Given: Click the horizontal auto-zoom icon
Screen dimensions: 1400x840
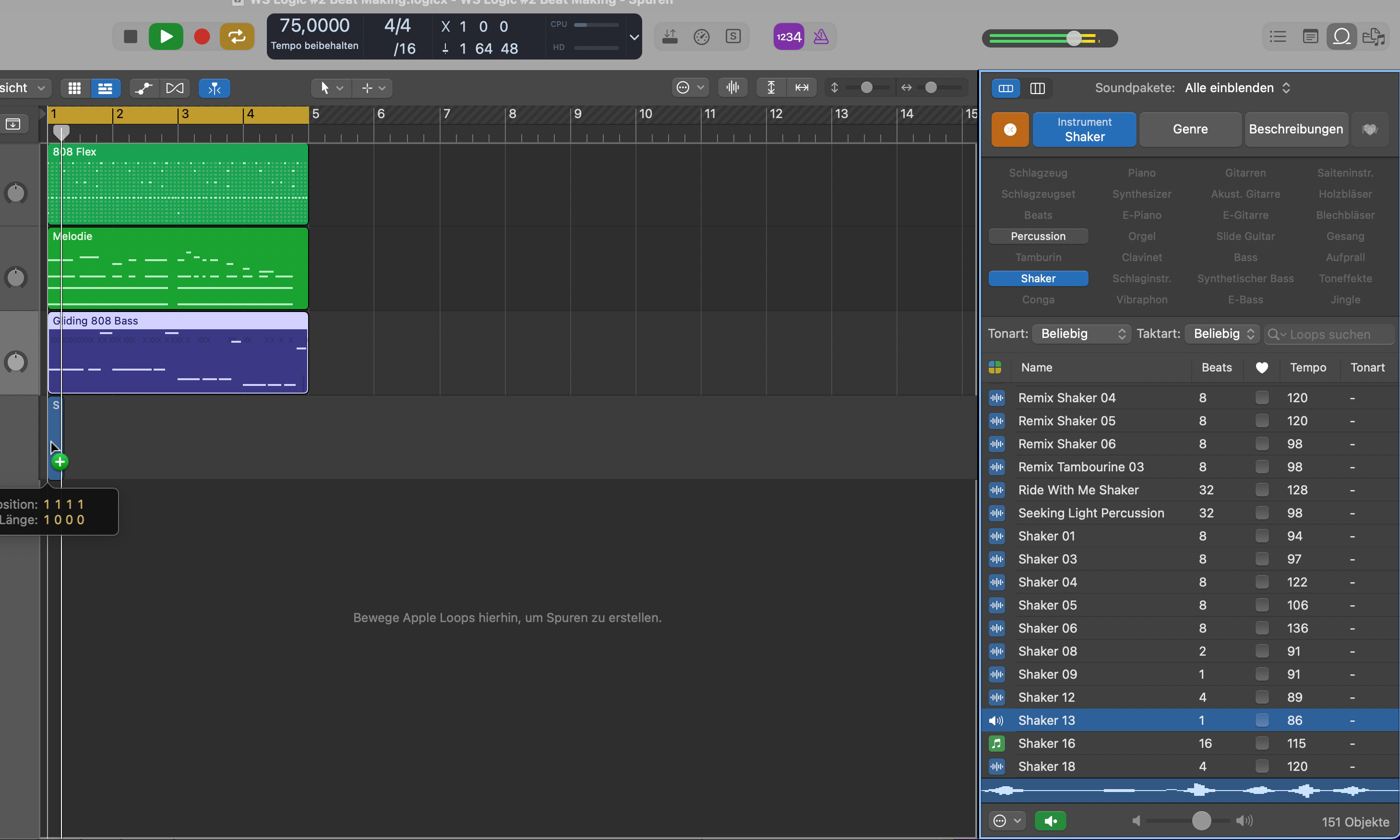Looking at the screenshot, I should tap(802, 88).
